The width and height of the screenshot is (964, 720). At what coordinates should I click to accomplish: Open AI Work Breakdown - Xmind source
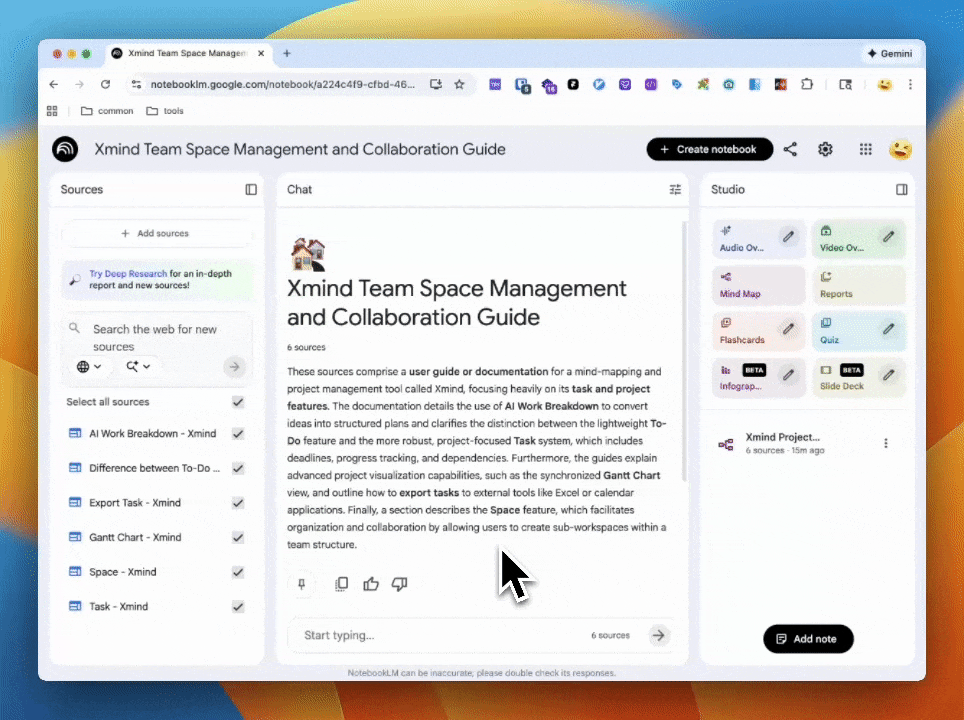tap(152, 433)
